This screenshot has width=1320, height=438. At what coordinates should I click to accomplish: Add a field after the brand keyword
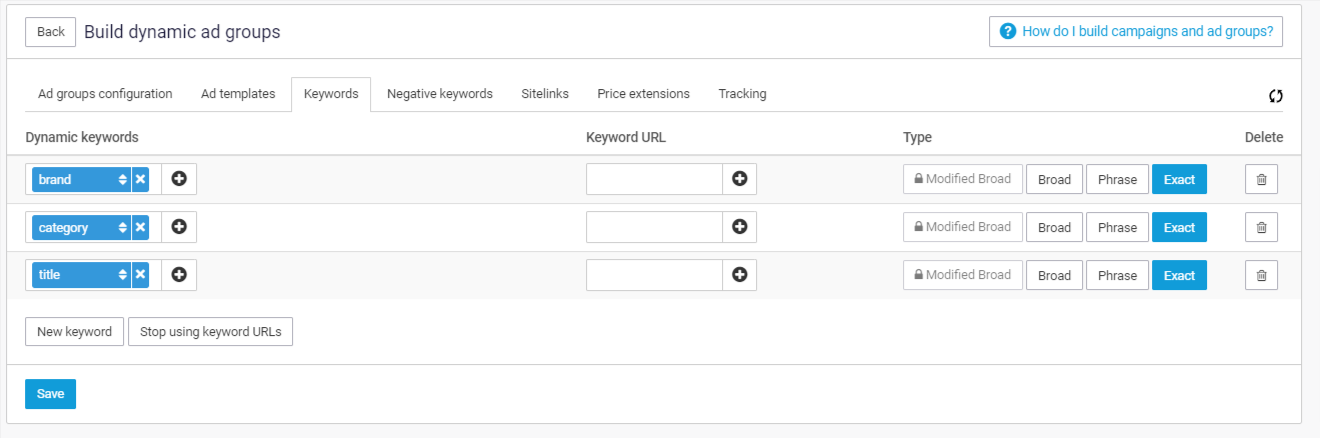click(x=179, y=179)
